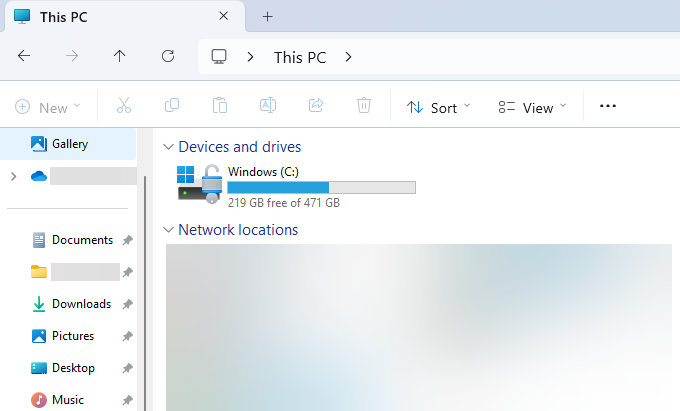Click the Devices and drives heading
The width and height of the screenshot is (680, 411).
coord(239,147)
